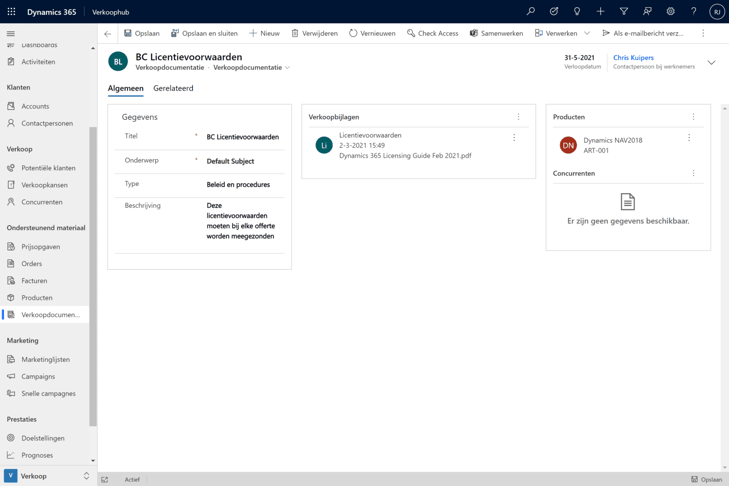Open command bar overflow more options
Screen dimensions: 729x486
pos(703,33)
